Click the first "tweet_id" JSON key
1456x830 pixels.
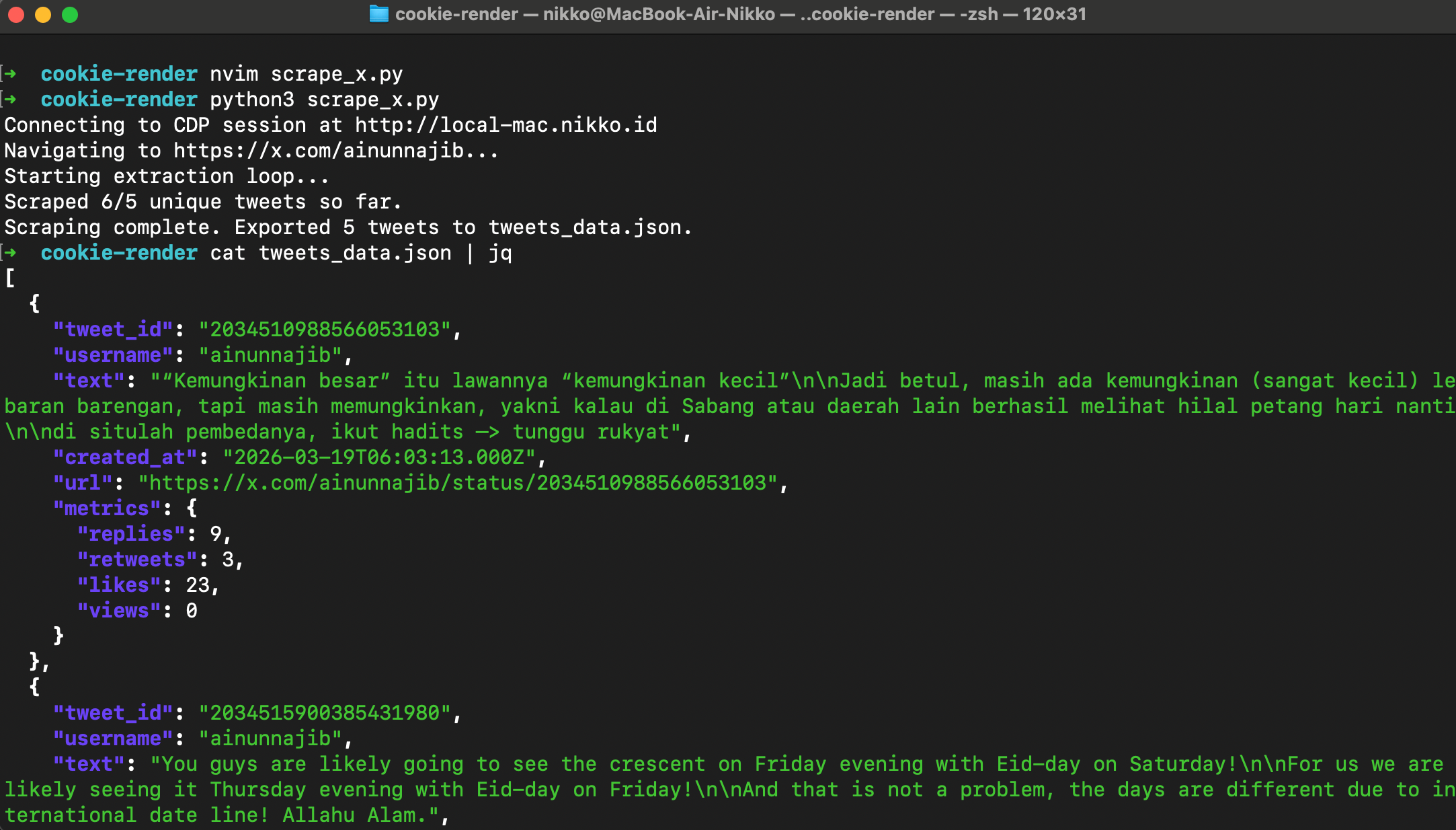pyautogui.click(x=113, y=329)
